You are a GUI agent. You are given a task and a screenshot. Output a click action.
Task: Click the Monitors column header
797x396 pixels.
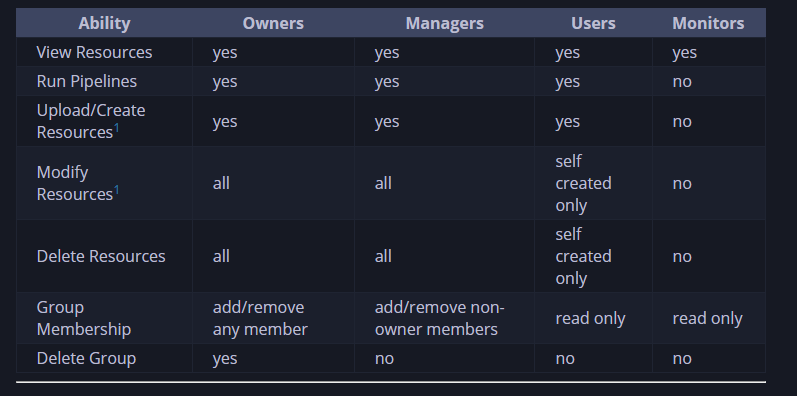pyautogui.click(x=708, y=23)
